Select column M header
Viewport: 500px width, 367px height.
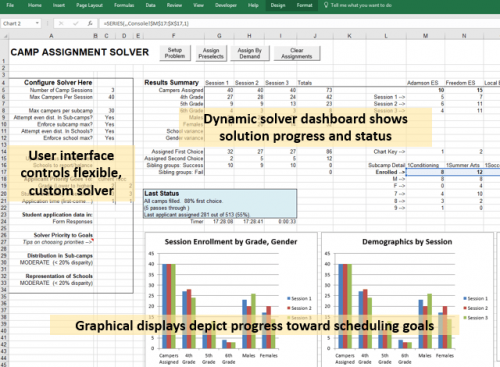click(x=425, y=36)
